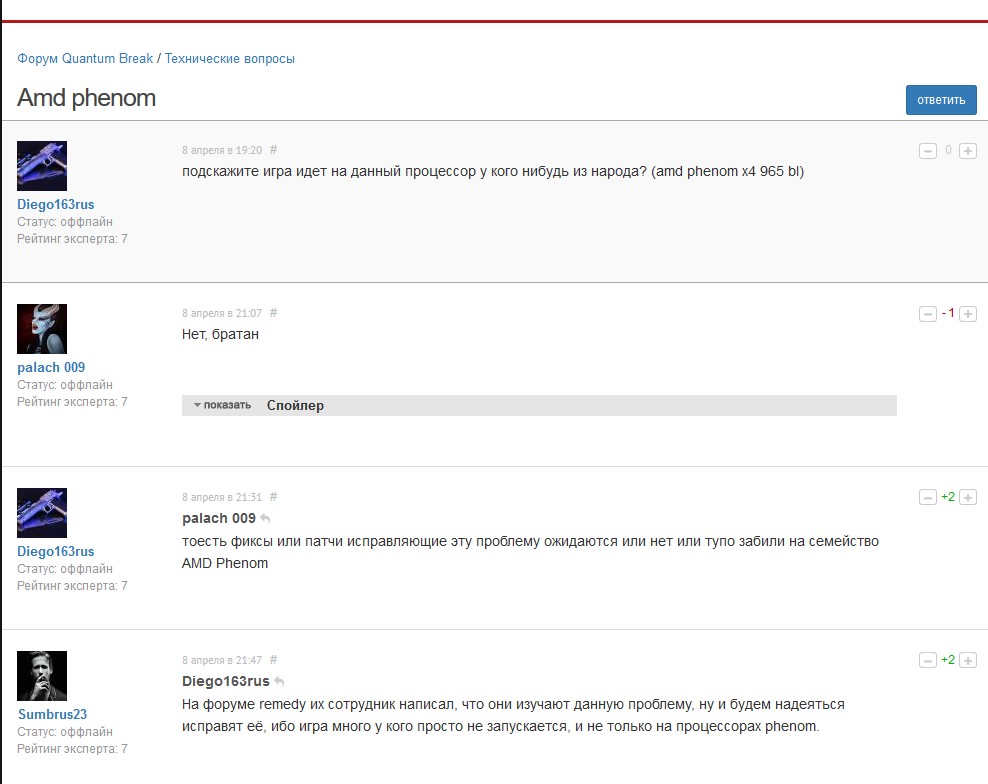Image resolution: width=988 pixels, height=784 pixels.
Task: Open 'Технические вопросы' breadcrumb link
Action: [229, 59]
